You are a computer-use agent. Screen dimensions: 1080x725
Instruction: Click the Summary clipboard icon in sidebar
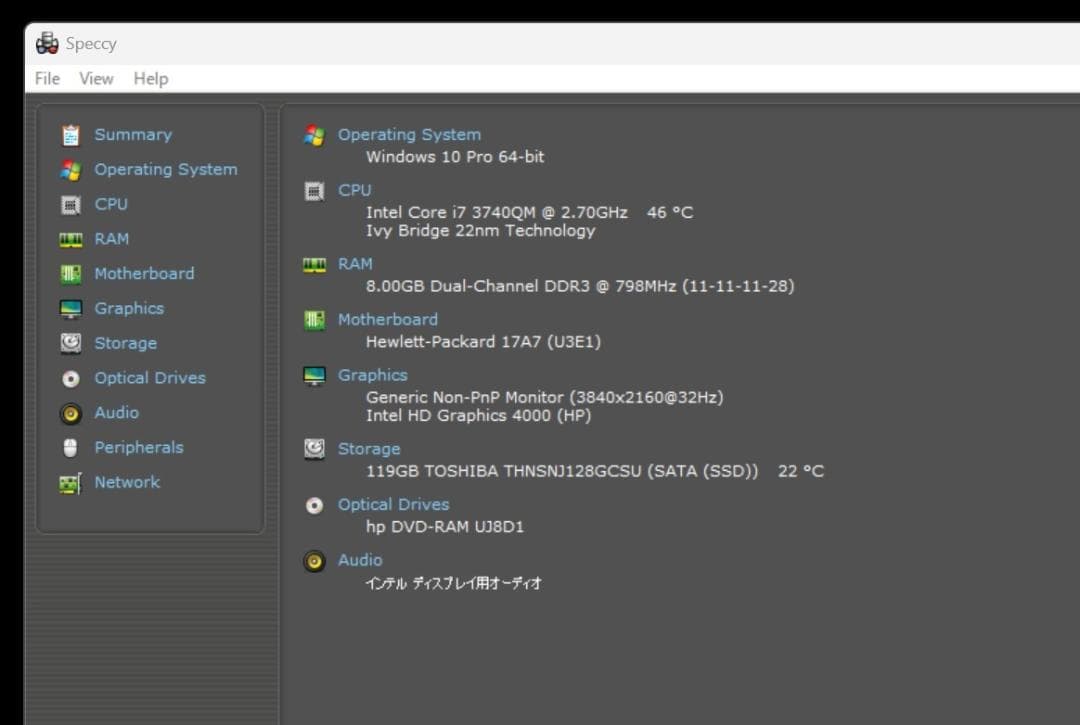click(70, 136)
